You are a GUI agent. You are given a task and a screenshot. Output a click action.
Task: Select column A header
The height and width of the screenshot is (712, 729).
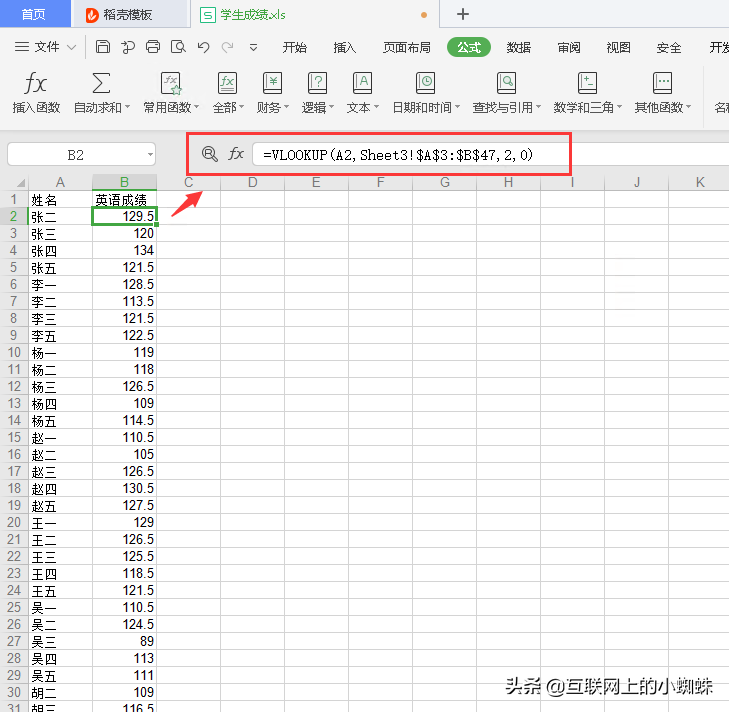60,182
